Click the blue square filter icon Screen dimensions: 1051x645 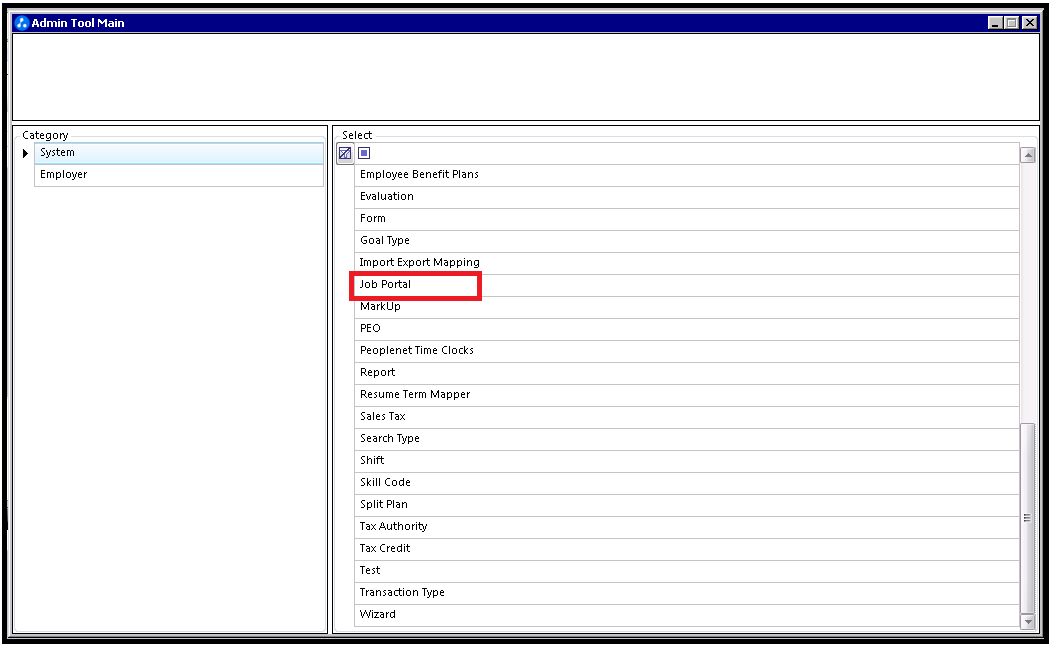(364, 153)
